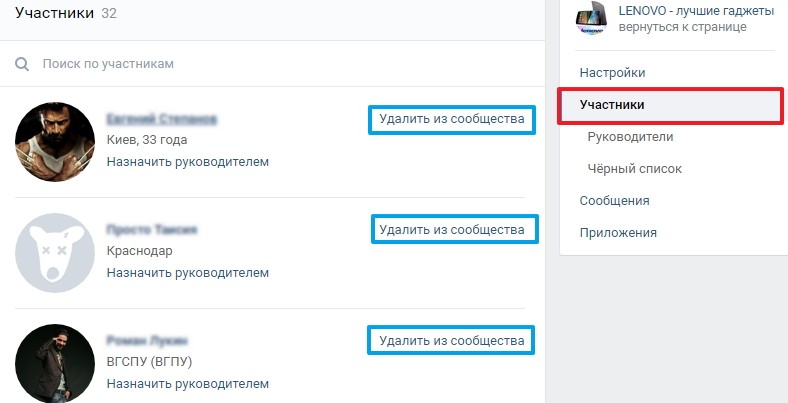This screenshot has width=788, height=403.
Task: Remove first member via 'Удалить из сообщества'
Action: pos(452,119)
